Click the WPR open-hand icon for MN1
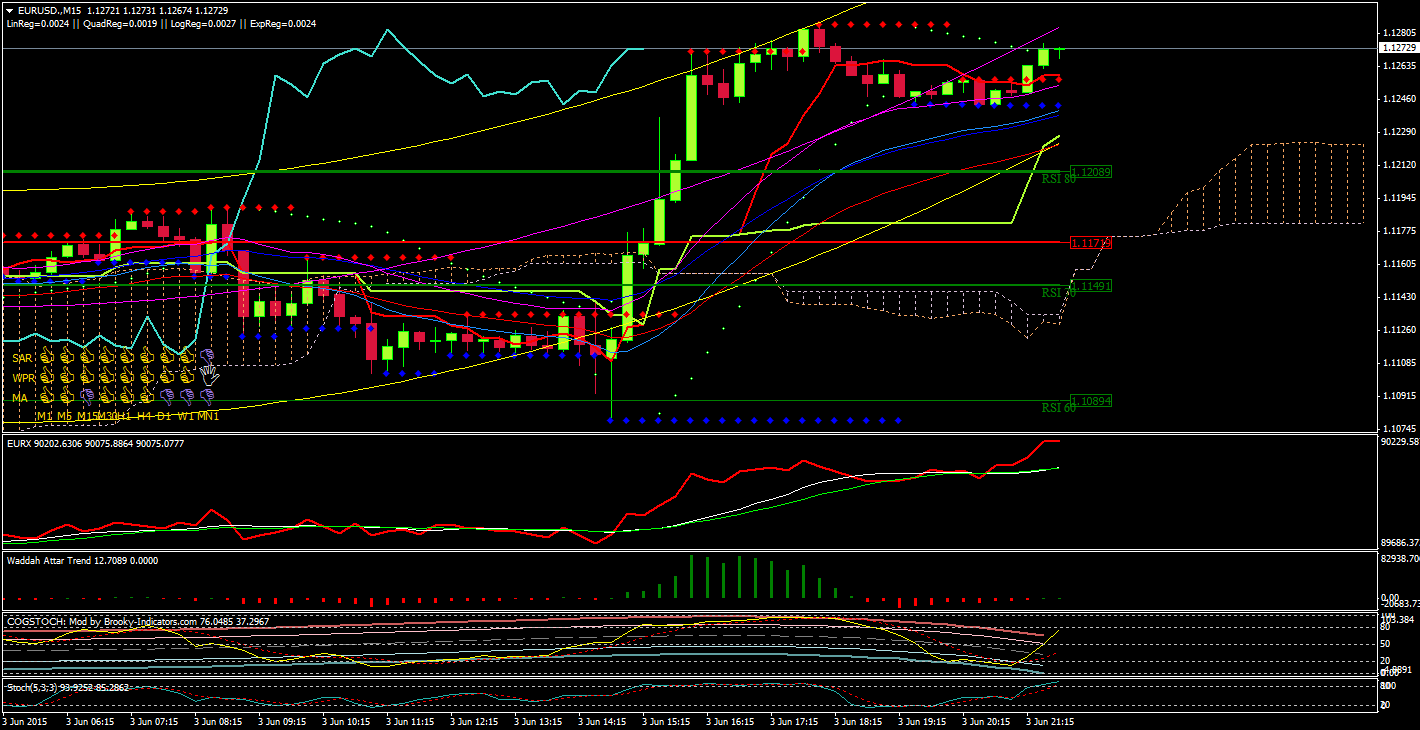The height and width of the screenshot is (730, 1420). point(208,376)
